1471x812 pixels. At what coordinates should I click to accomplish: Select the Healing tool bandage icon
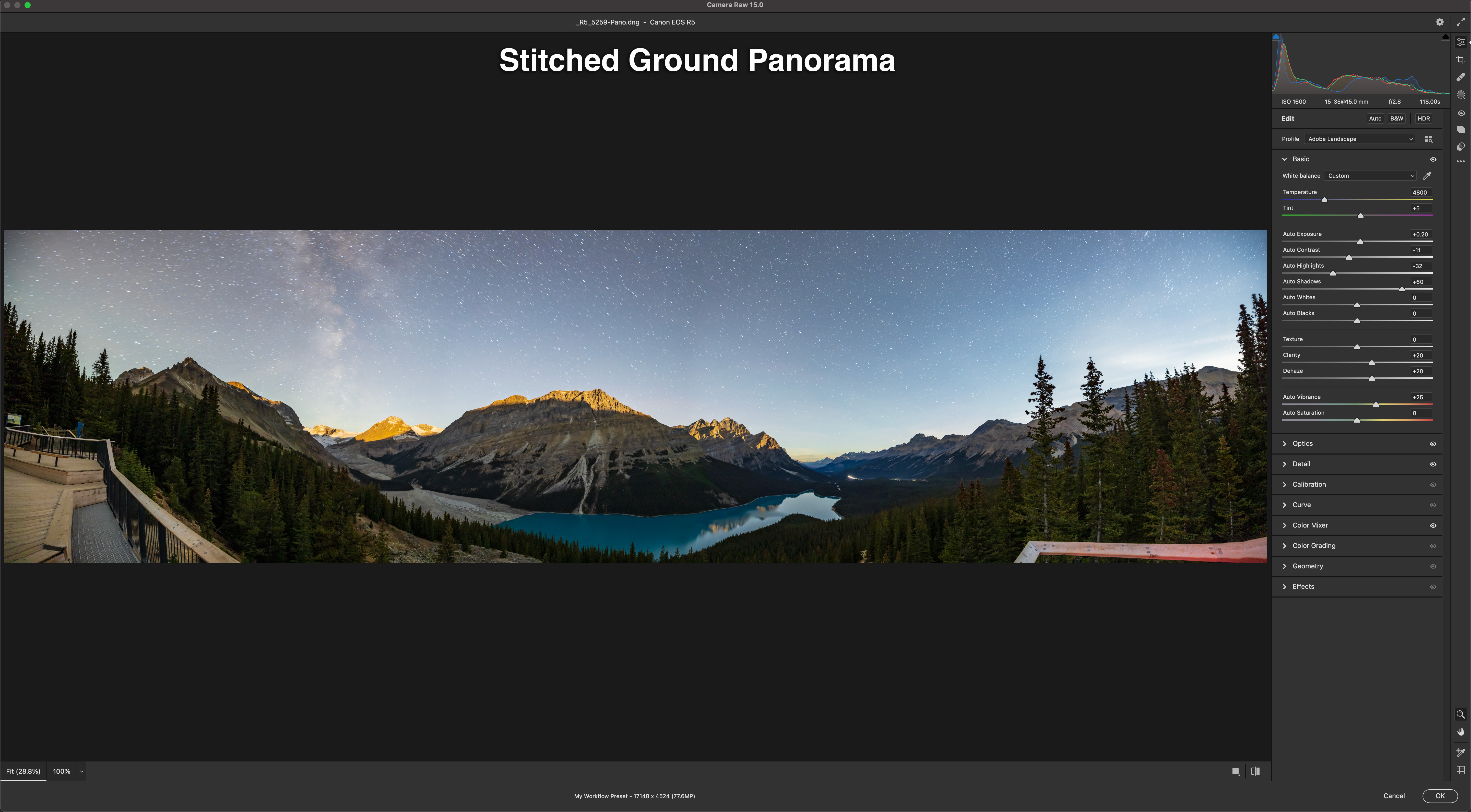[x=1460, y=77]
